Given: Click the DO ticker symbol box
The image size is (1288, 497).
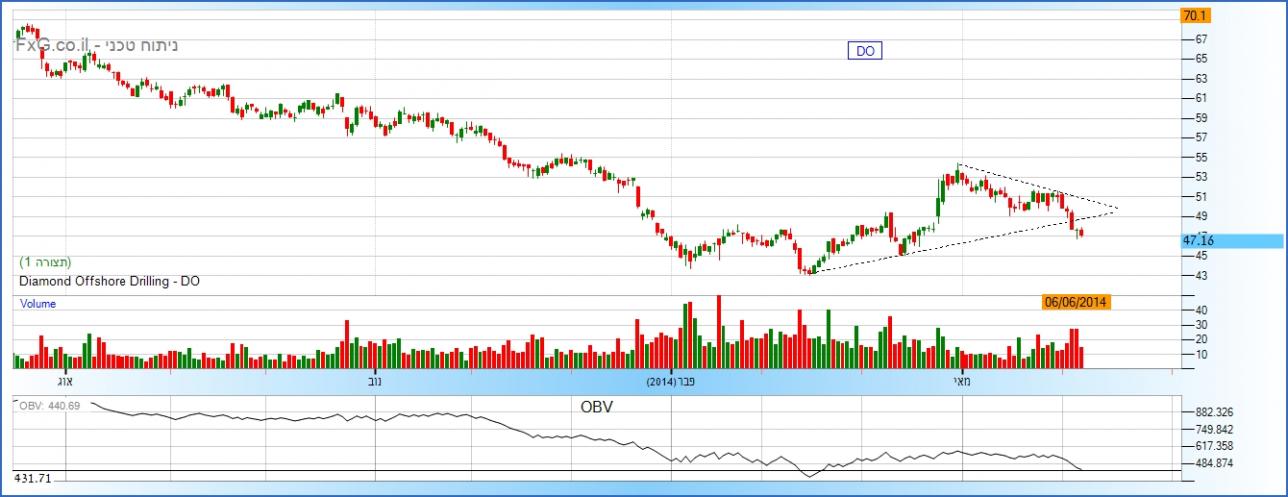Looking at the screenshot, I should point(865,51).
